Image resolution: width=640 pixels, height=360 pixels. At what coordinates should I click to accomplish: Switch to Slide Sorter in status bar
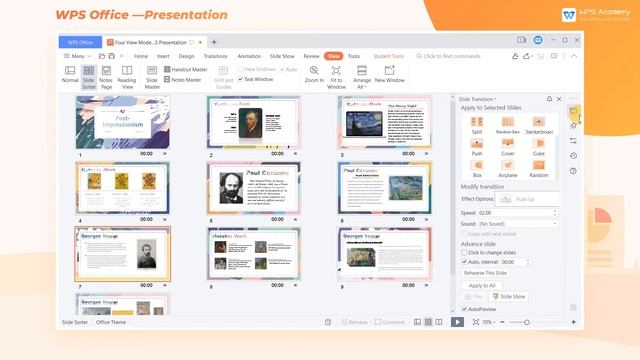[428, 322]
